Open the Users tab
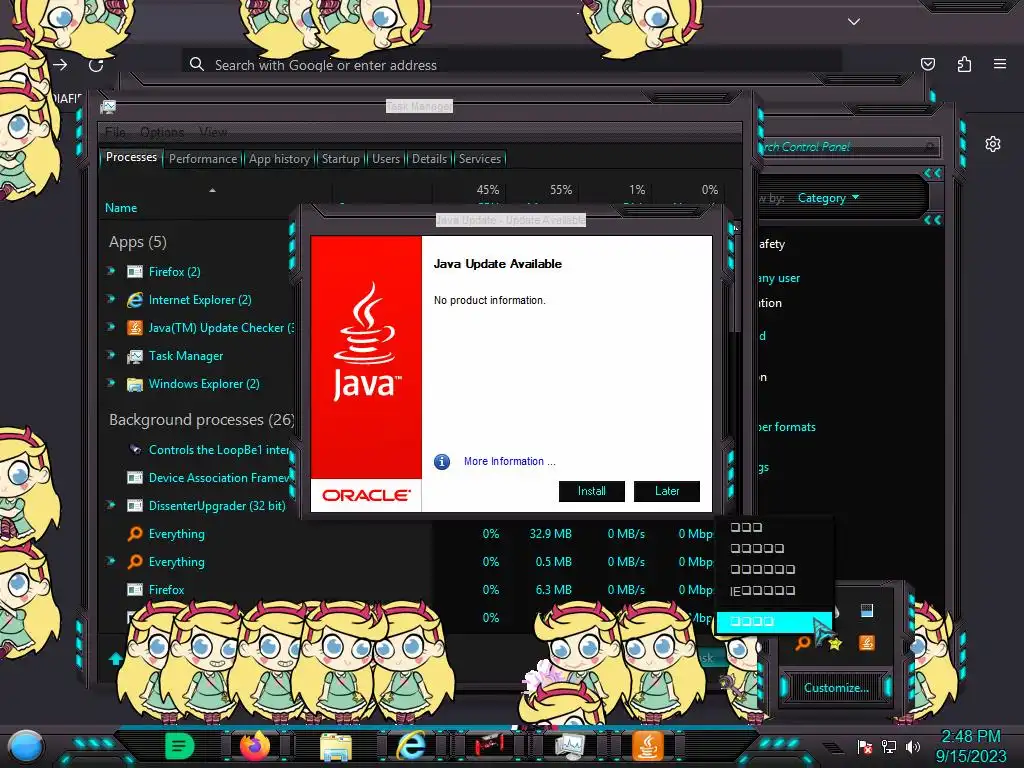The image size is (1024, 768). point(386,159)
